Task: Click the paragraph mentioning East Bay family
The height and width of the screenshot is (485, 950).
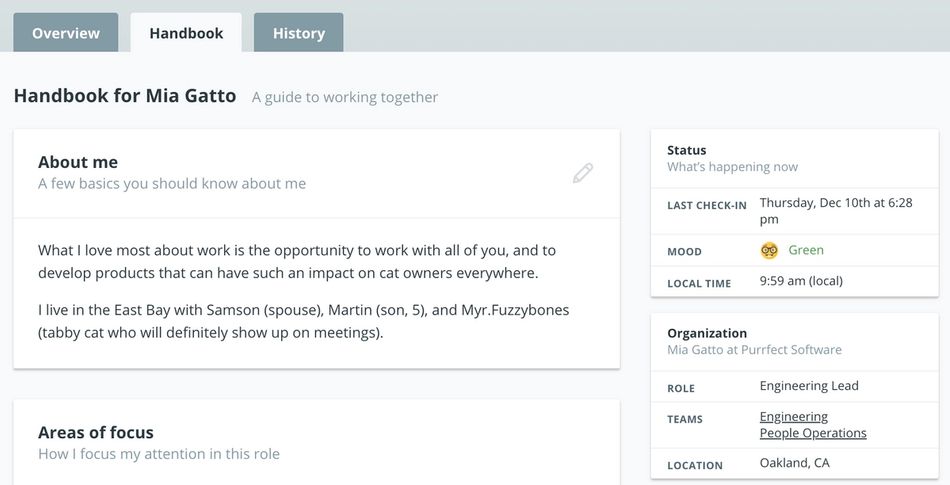Action: [304, 321]
